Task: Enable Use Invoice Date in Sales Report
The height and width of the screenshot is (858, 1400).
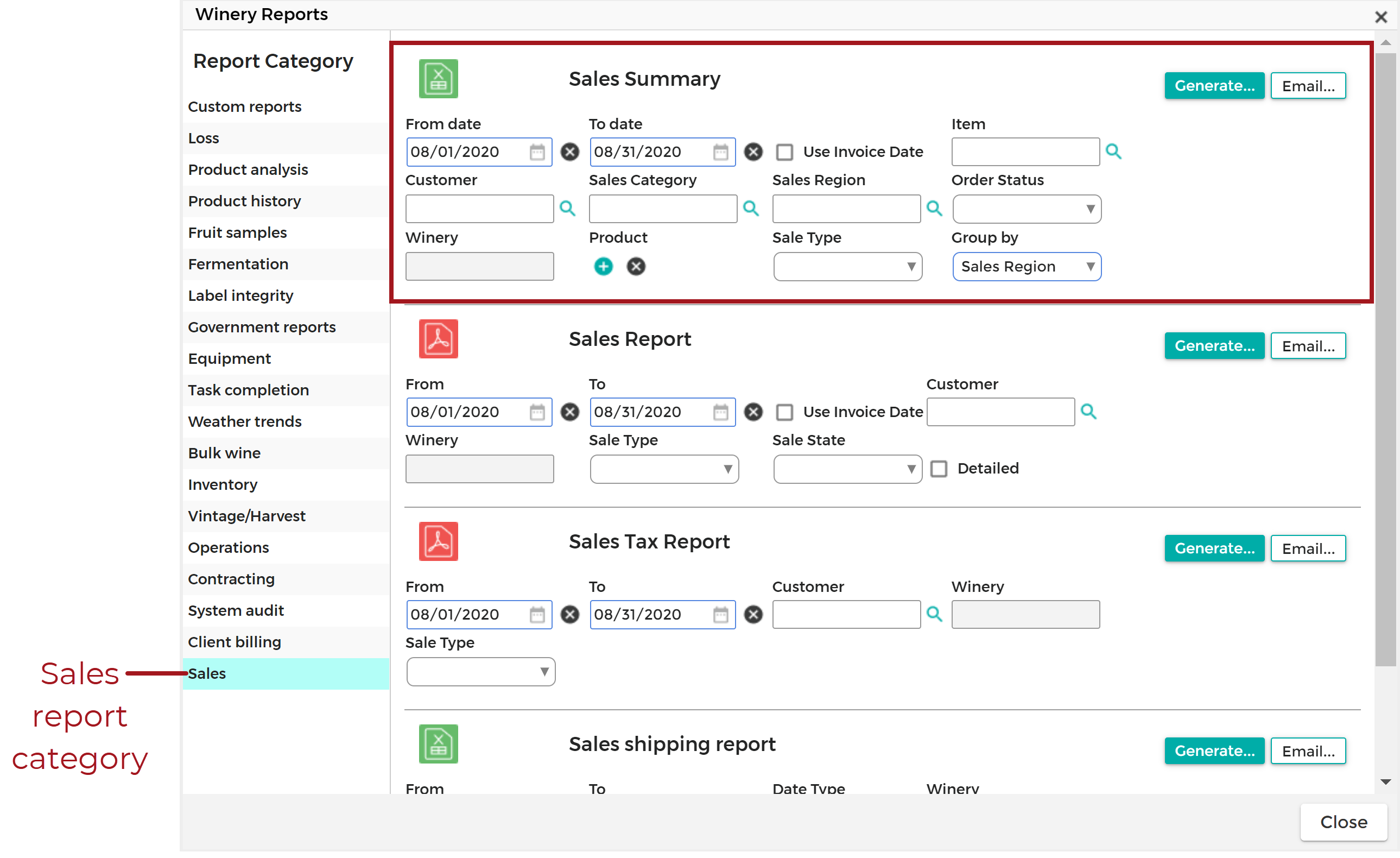Action: 784,412
